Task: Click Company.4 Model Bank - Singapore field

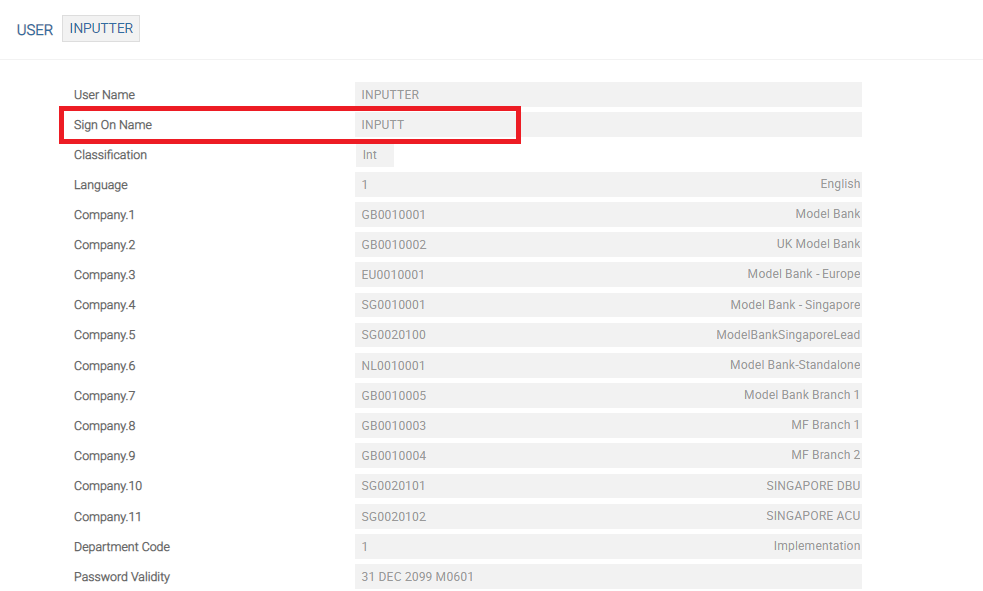Action: (607, 305)
